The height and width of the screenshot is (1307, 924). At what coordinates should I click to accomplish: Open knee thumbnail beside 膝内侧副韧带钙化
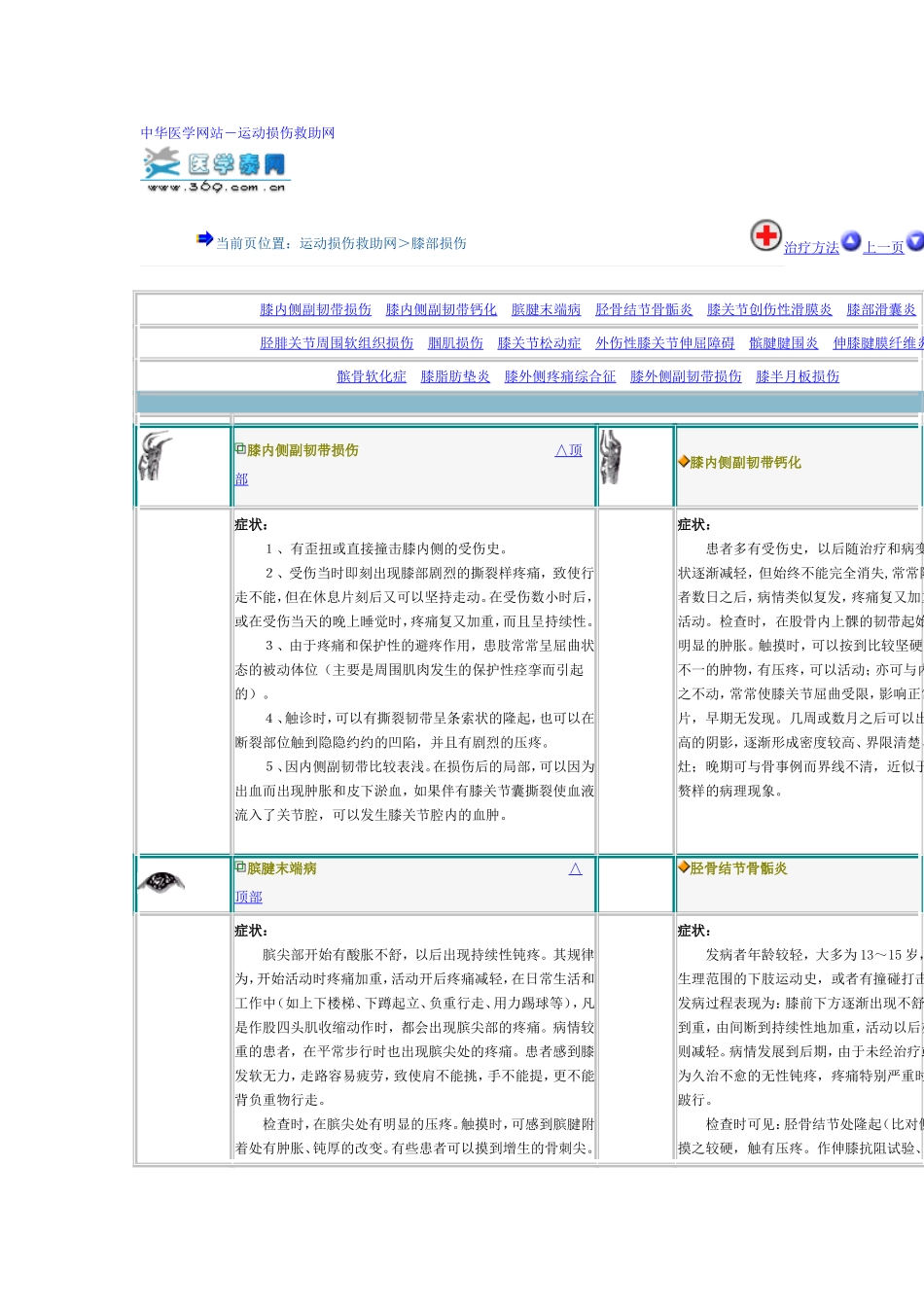[611, 457]
